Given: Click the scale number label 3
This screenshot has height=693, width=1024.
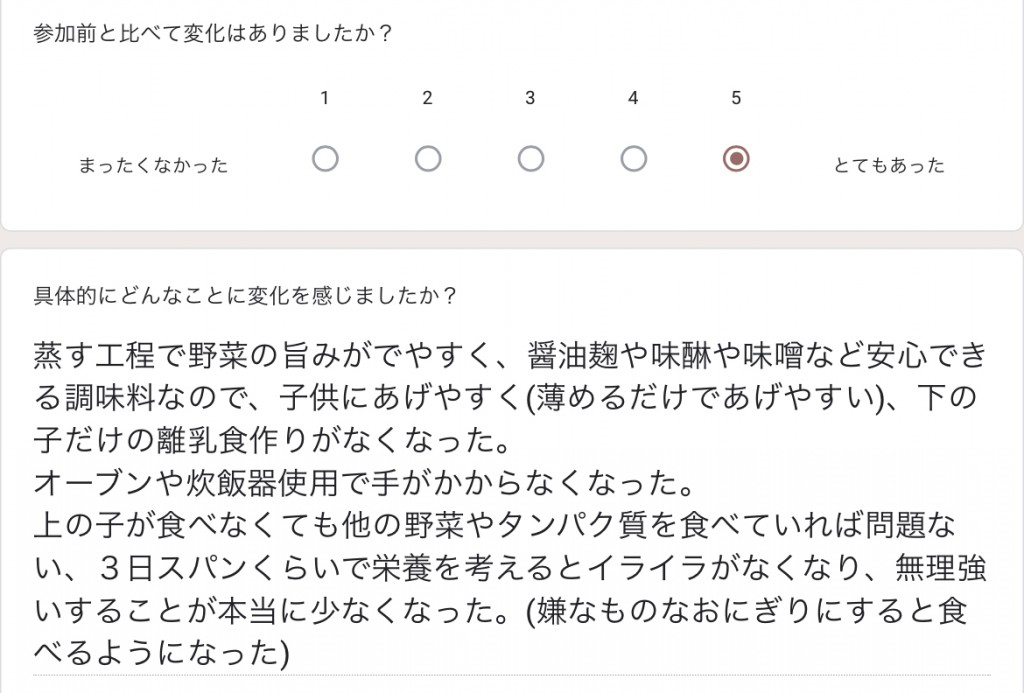Looking at the screenshot, I should click(x=530, y=98).
